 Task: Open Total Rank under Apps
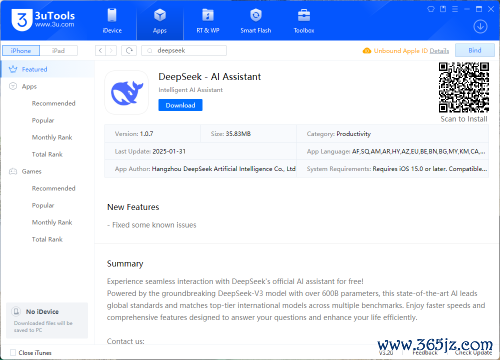click(x=47, y=154)
